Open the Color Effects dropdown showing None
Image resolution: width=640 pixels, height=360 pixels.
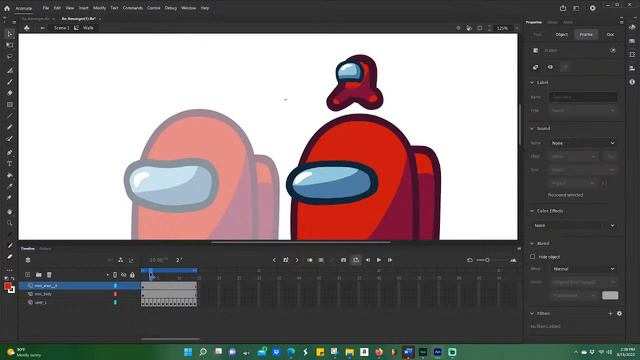574,225
